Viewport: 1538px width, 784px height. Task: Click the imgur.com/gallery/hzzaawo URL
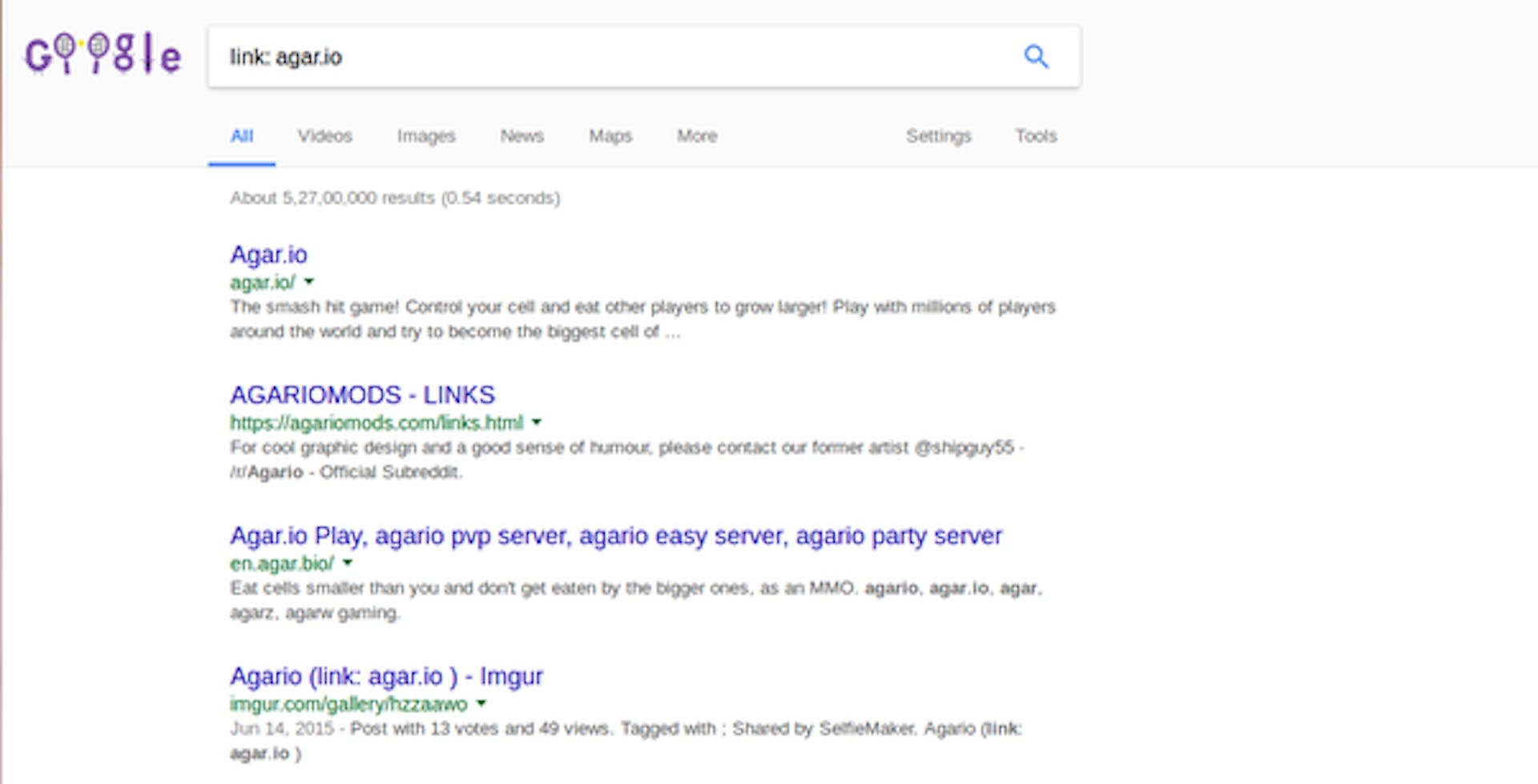(x=348, y=705)
